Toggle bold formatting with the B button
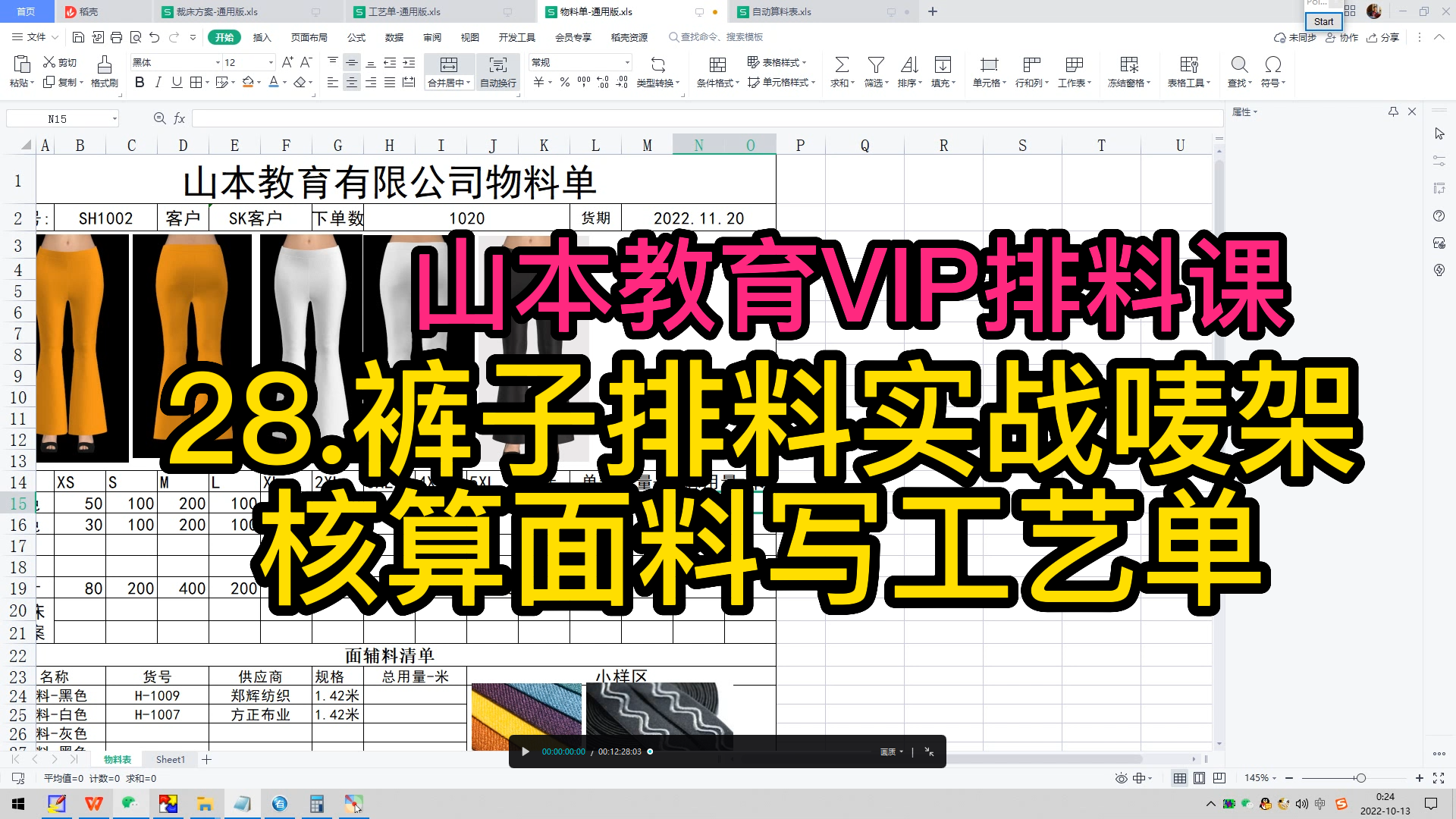The image size is (1456, 819). click(139, 83)
